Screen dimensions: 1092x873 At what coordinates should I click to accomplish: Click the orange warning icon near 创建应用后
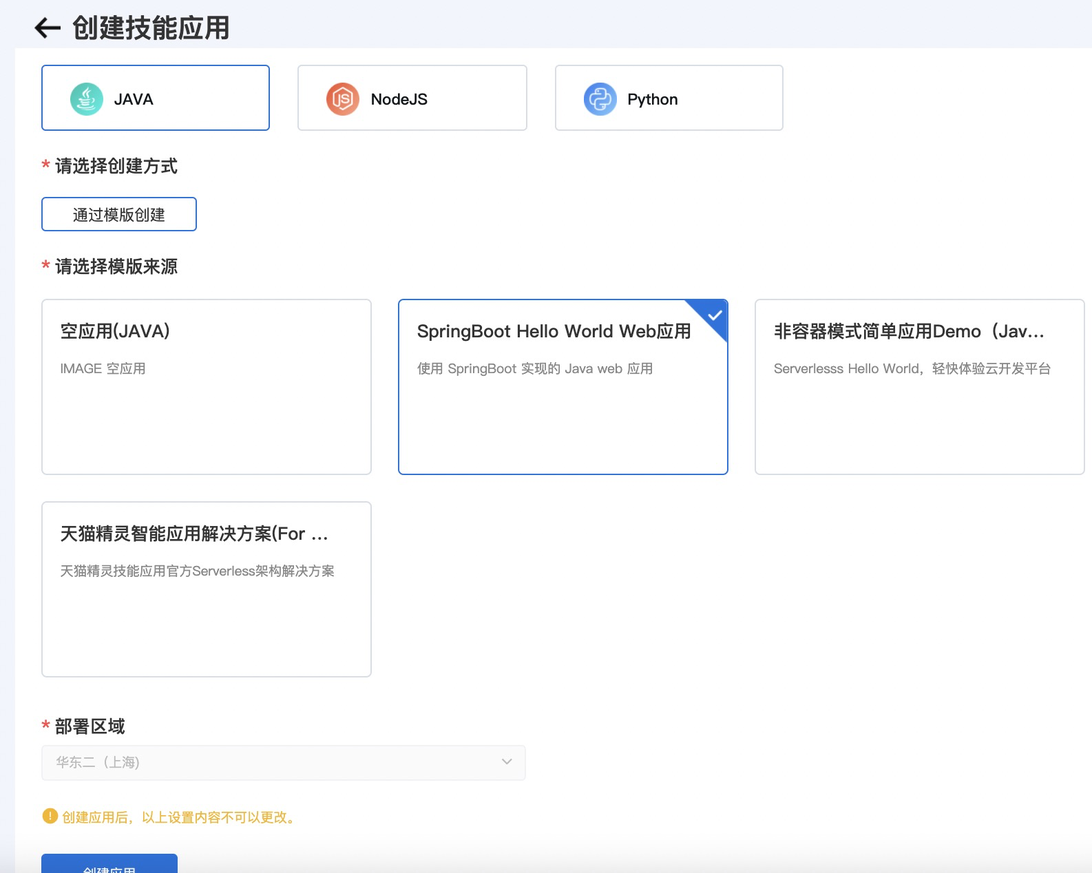(49, 816)
